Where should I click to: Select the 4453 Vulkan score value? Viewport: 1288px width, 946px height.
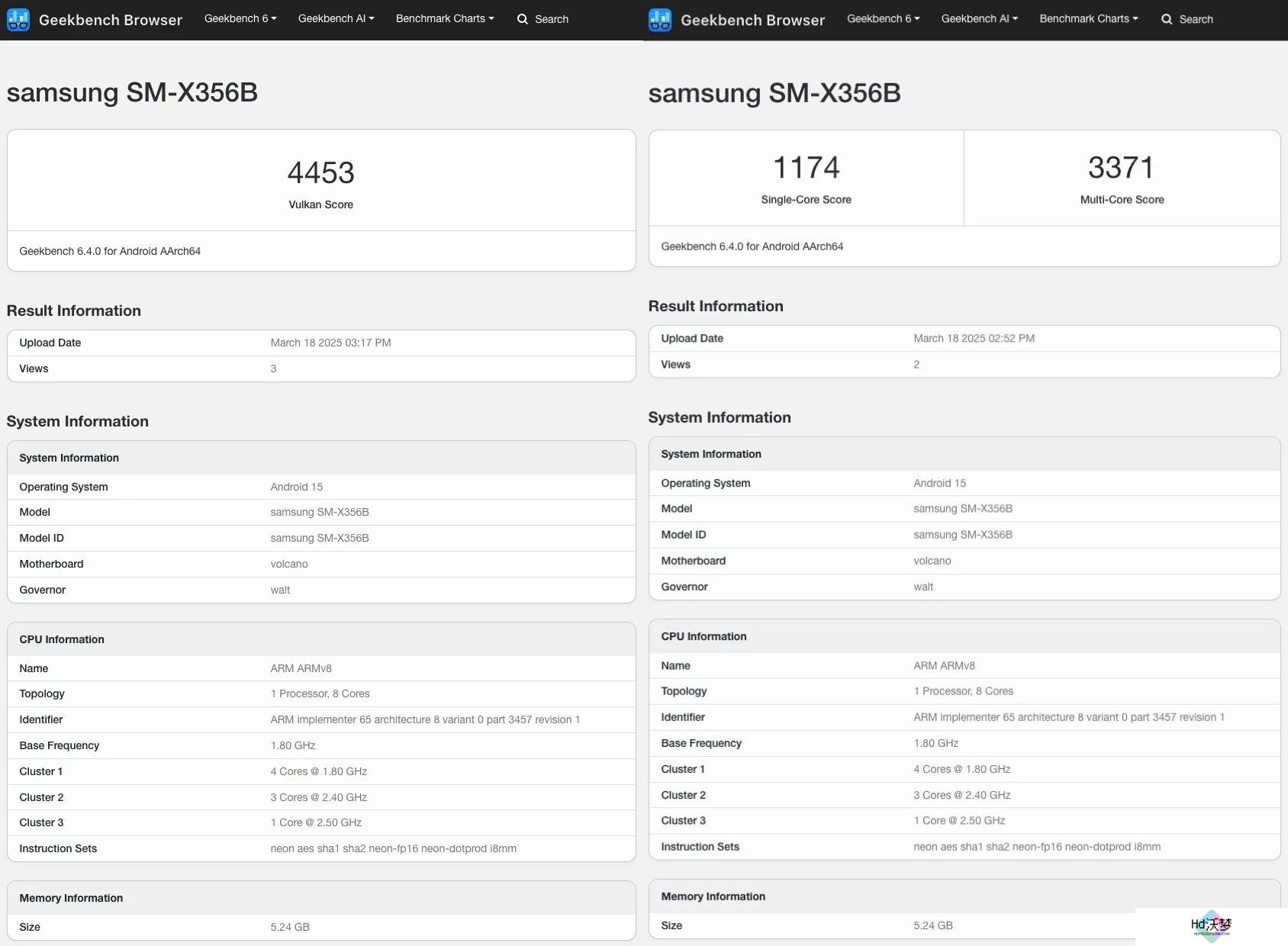coord(320,172)
